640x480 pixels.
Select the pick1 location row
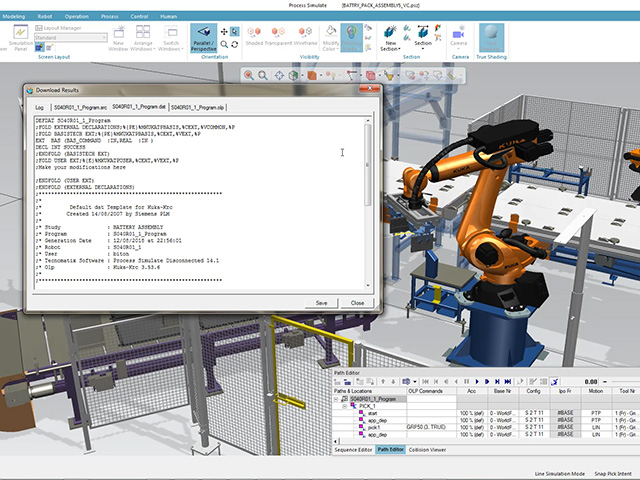pyautogui.click(x=373, y=427)
